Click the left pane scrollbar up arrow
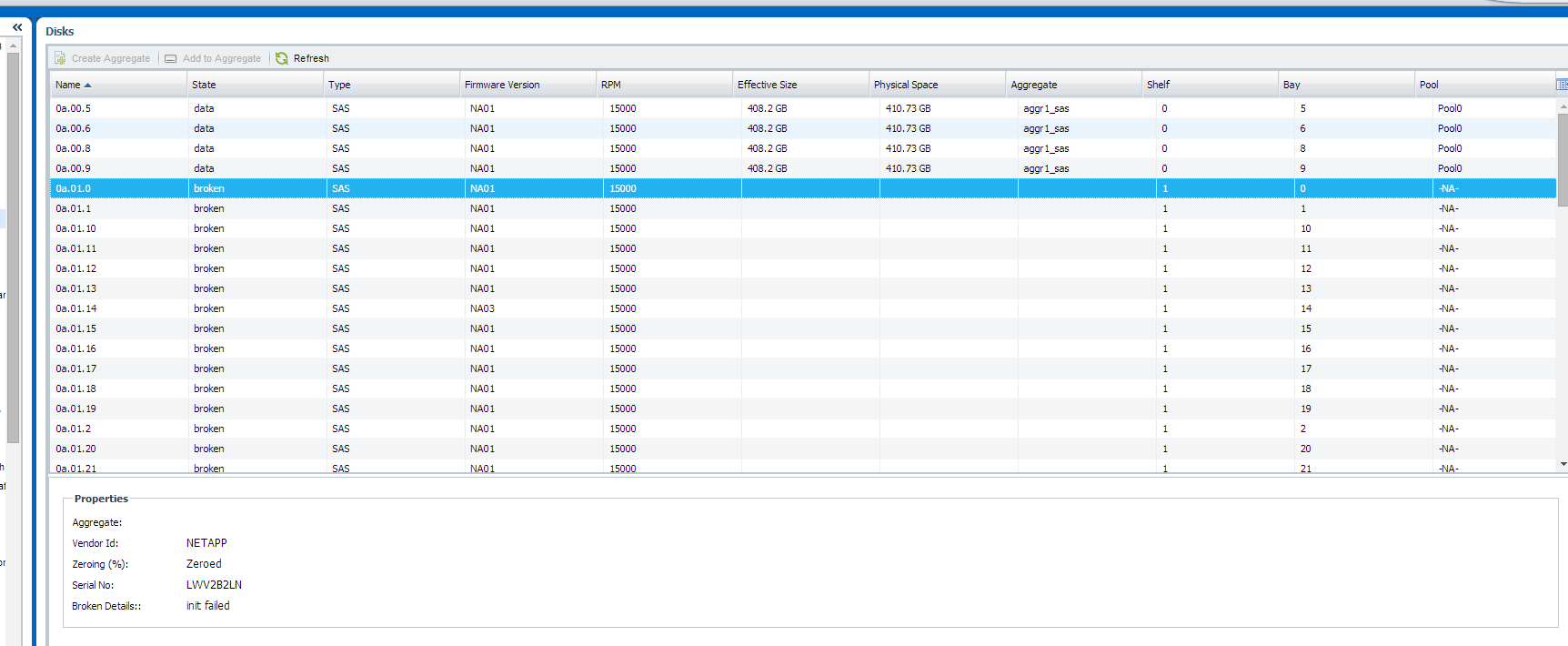 tap(13, 45)
